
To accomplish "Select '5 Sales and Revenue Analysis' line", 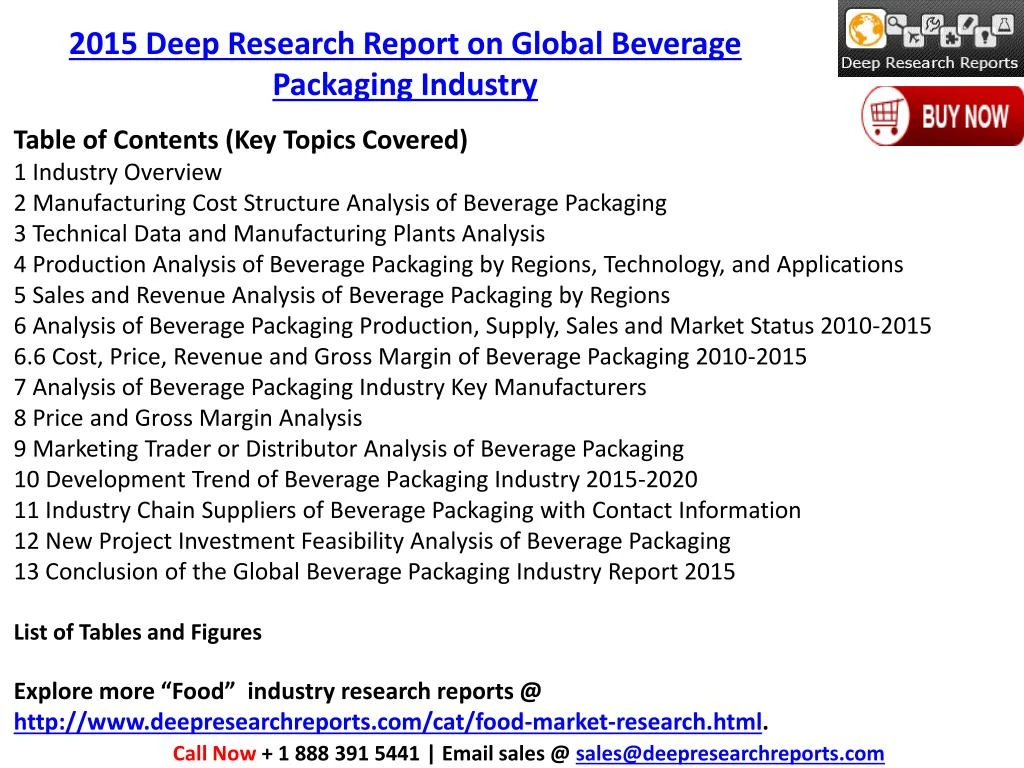I will tap(342, 295).
